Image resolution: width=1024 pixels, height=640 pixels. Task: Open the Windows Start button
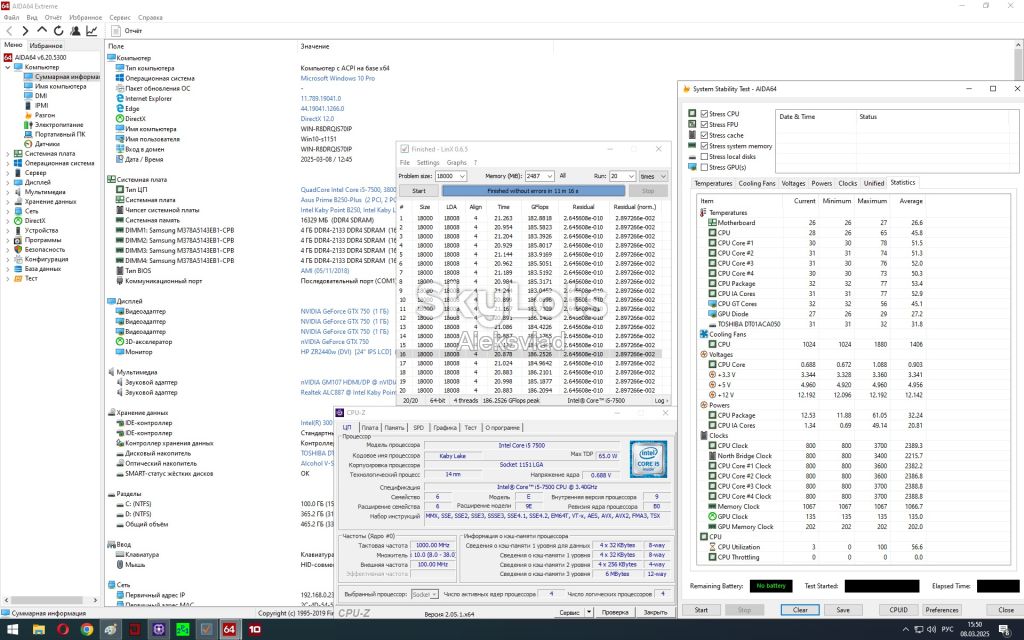[14, 630]
